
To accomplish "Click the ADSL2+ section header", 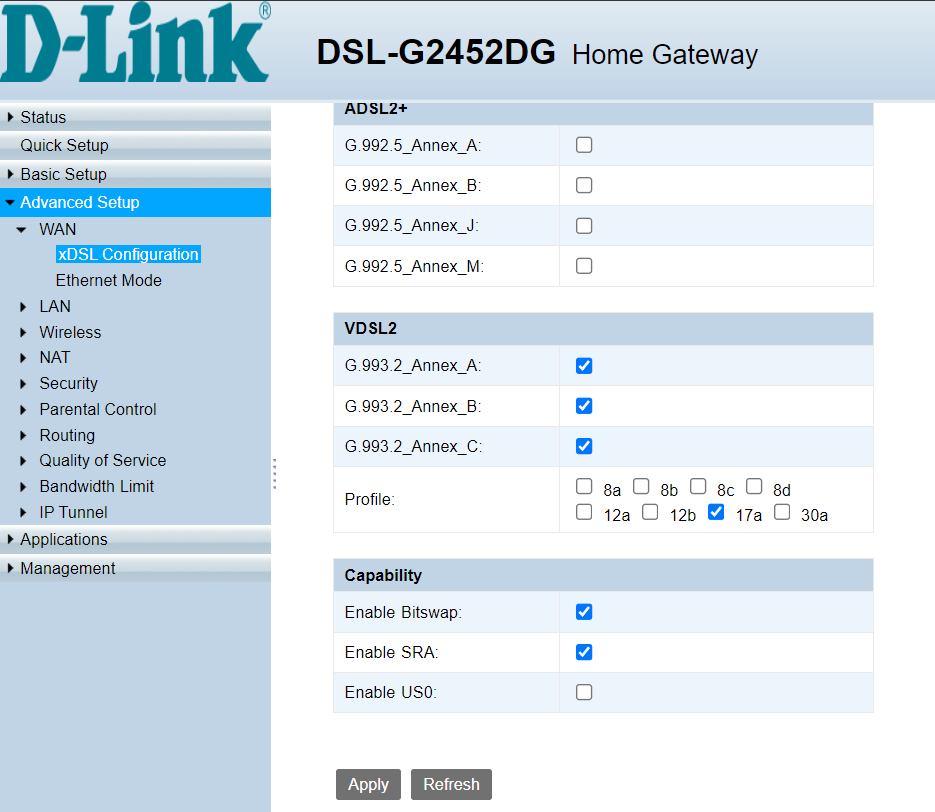I will pos(603,113).
